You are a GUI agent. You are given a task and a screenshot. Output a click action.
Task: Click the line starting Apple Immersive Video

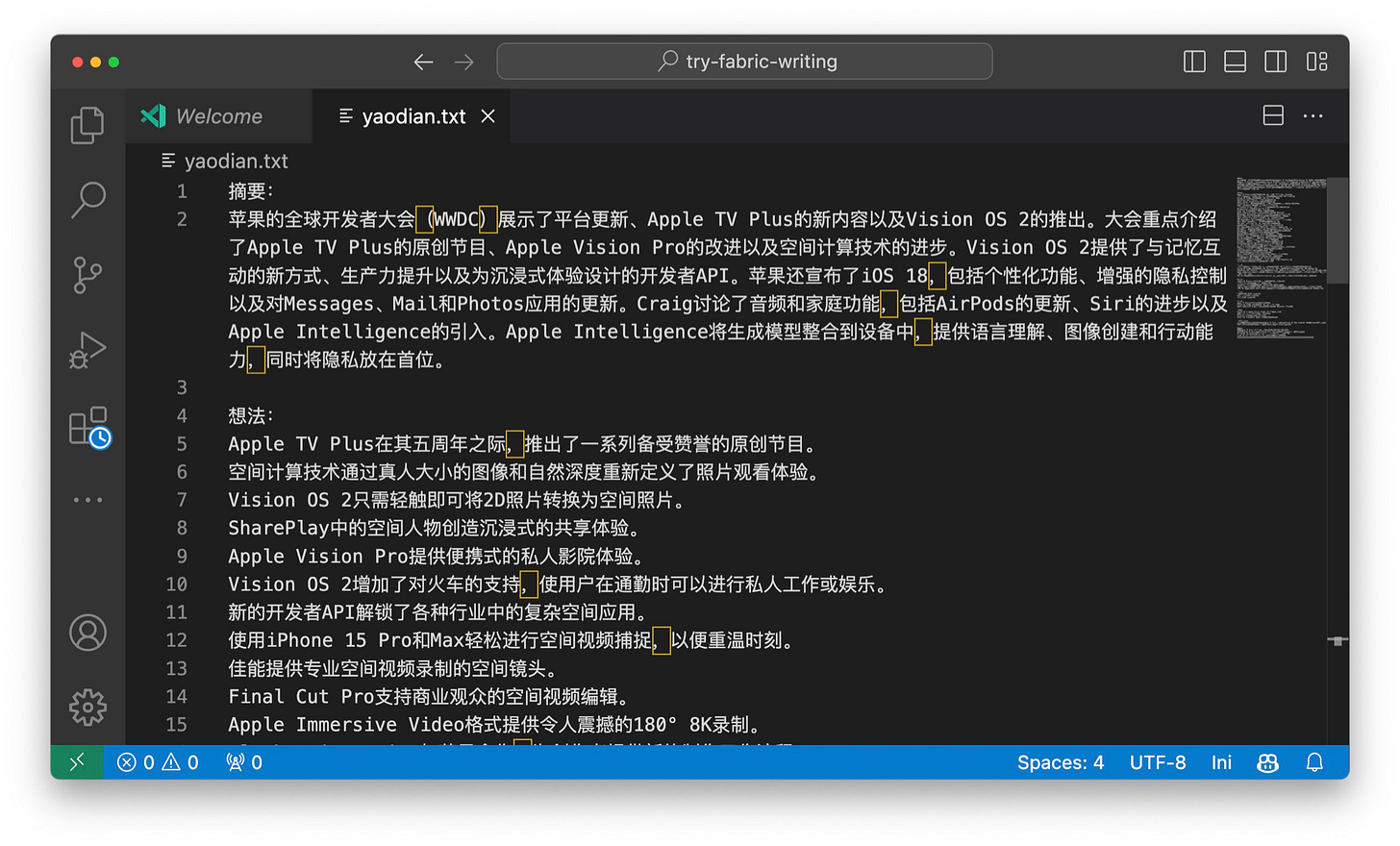tap(495, 724)
